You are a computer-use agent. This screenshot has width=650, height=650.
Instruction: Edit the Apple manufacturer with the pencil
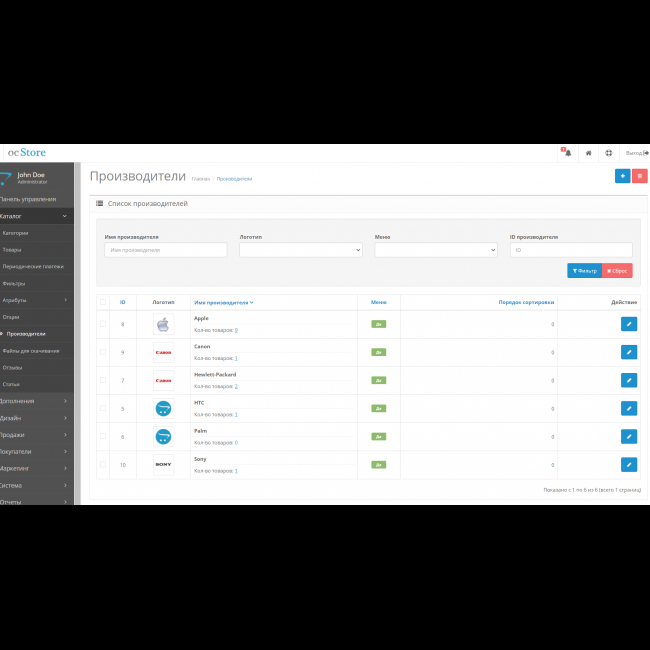click(629, 324)
